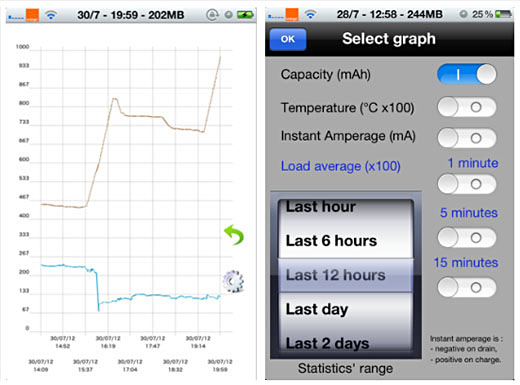Select "Last day" in range picker
520x385 pixels.
(x=346, y=309)
